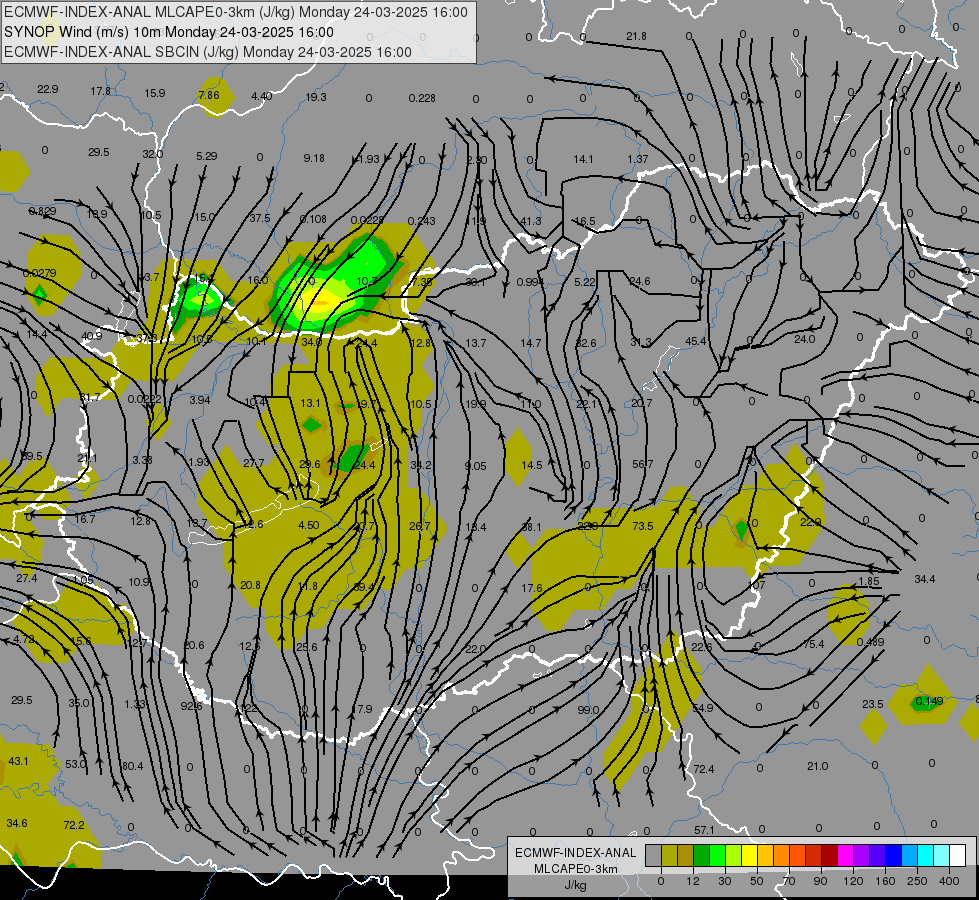Click the legend tick label '120'
This screenshot has width=979, height=900.
tap(854, 881)
